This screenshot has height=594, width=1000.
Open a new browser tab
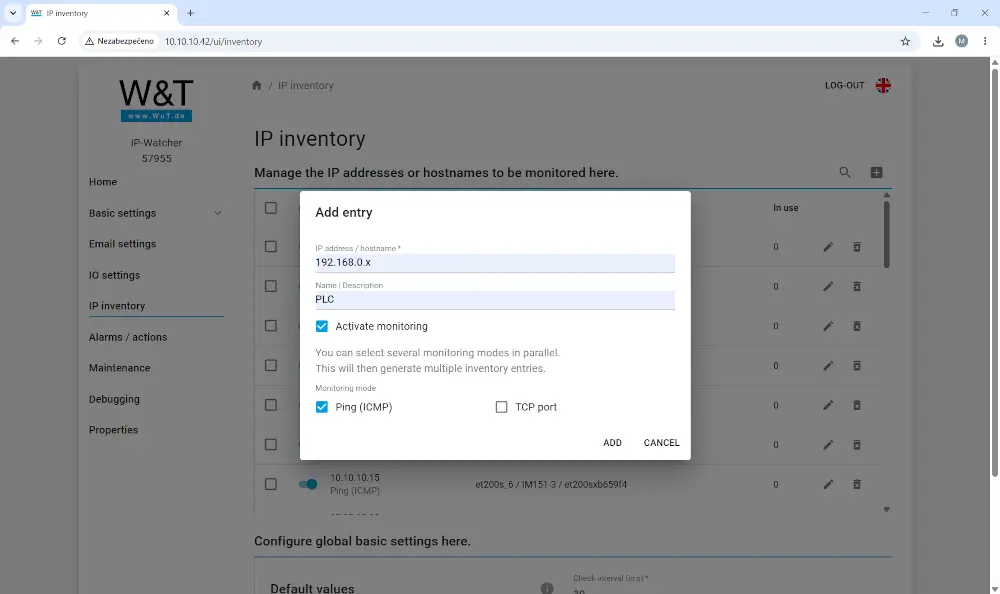(x=190, y=13)
